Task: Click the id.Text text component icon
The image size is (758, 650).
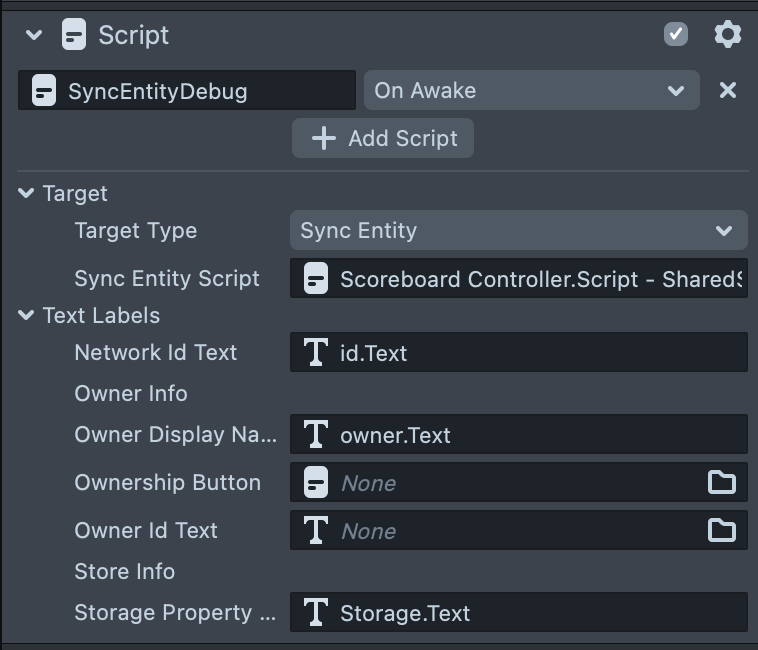Action: click(316, 353)
